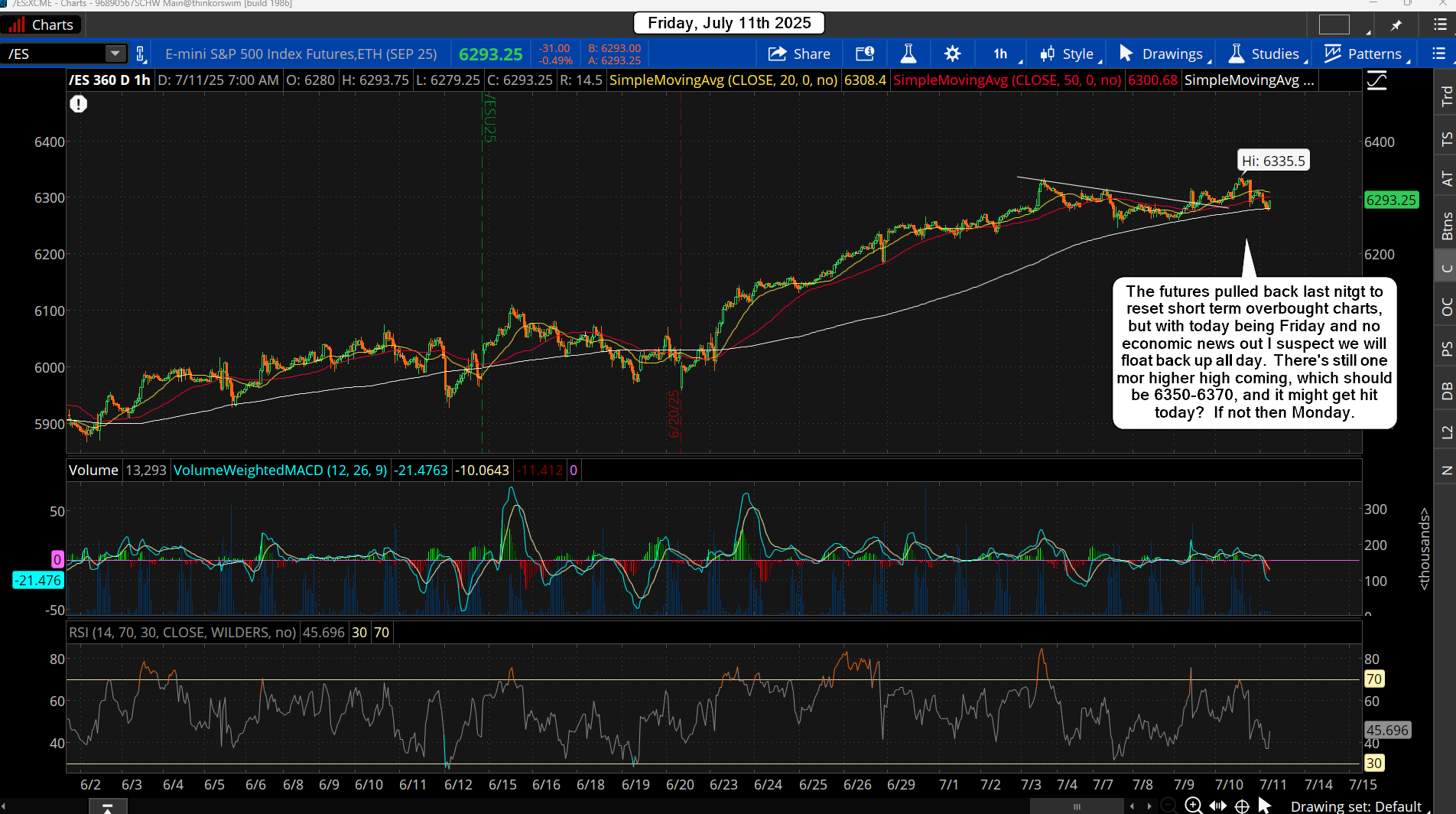Screen dimensions: 1456x814
Task: Click the scroll right arrow
Action: [x=1149, y=806]
